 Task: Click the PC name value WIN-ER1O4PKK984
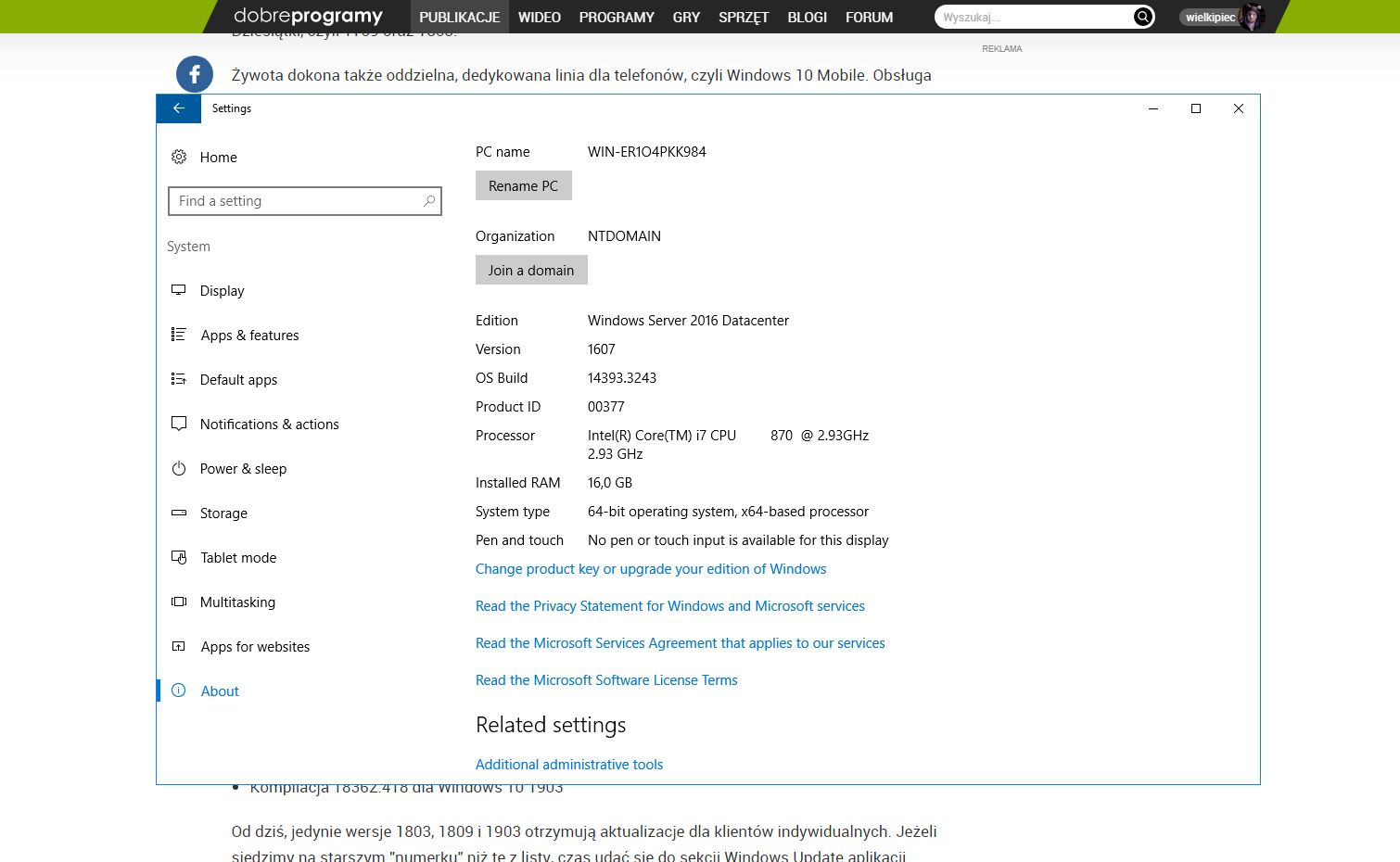point(647,152)
